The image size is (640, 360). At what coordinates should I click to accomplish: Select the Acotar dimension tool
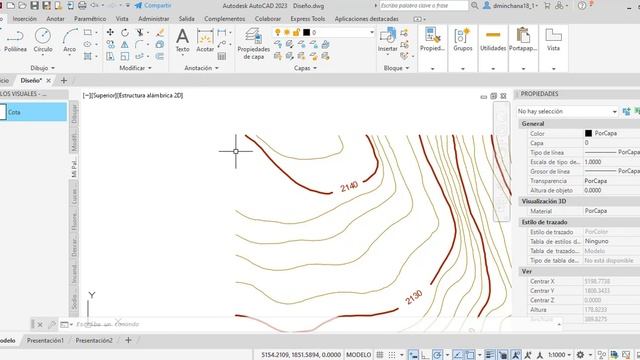[x=205, y=40]
